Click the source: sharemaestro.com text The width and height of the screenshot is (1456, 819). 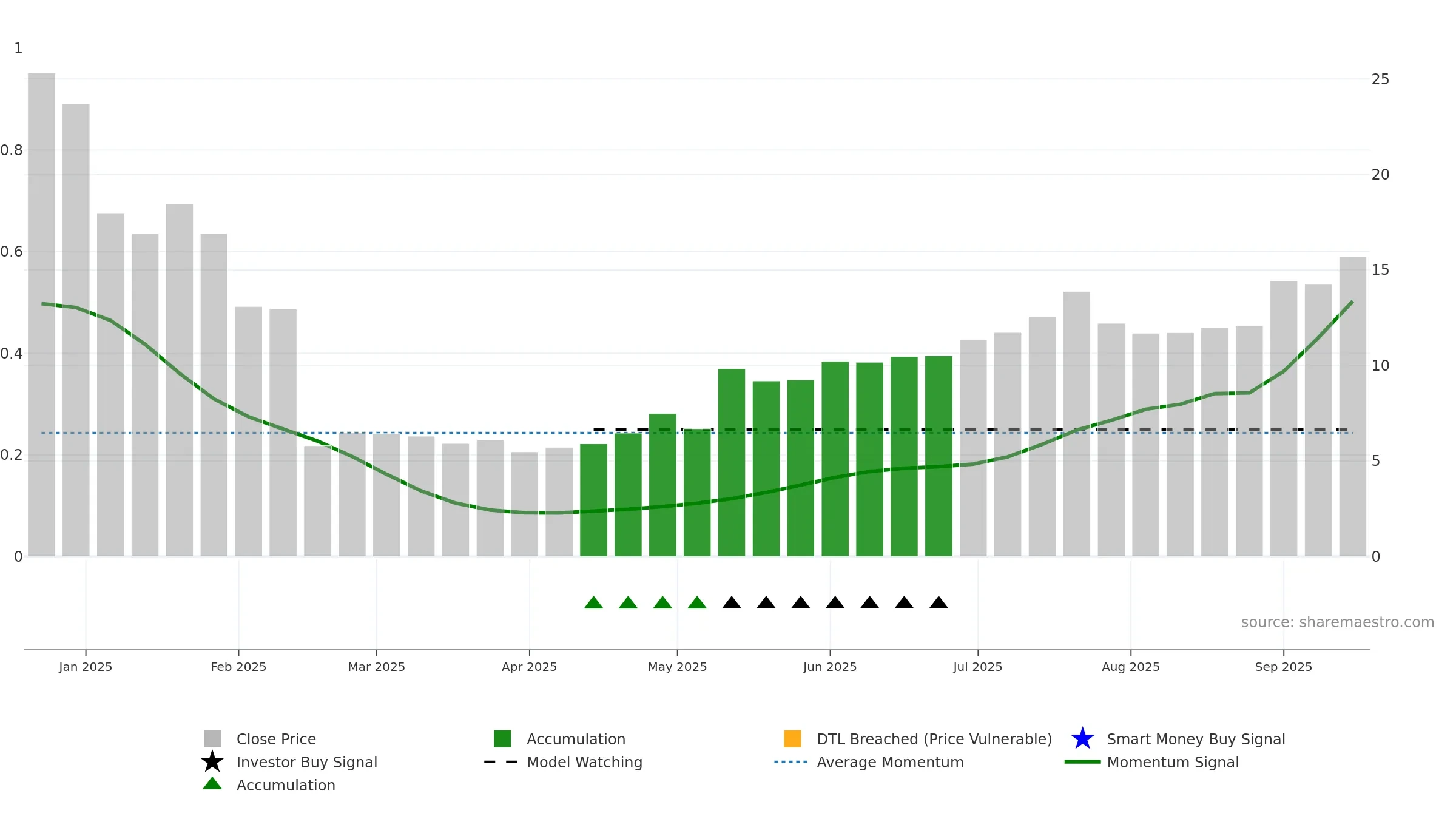(1338, 622)
